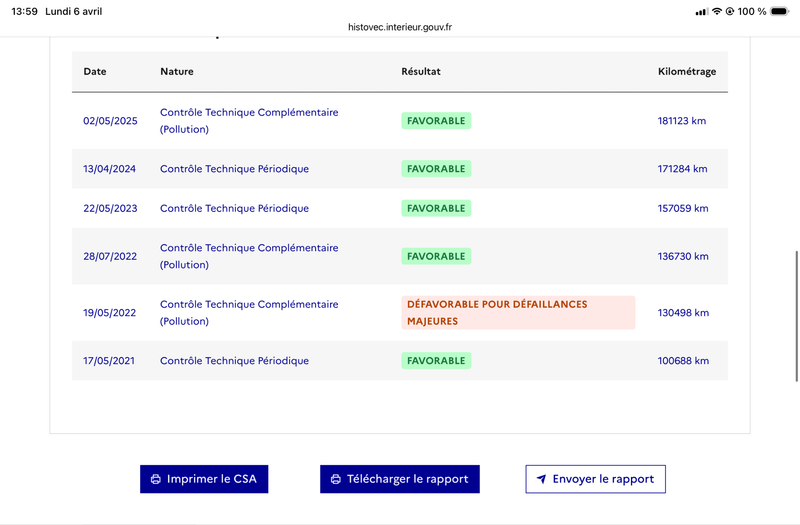Tap the cellular signal bars icon

702,11
